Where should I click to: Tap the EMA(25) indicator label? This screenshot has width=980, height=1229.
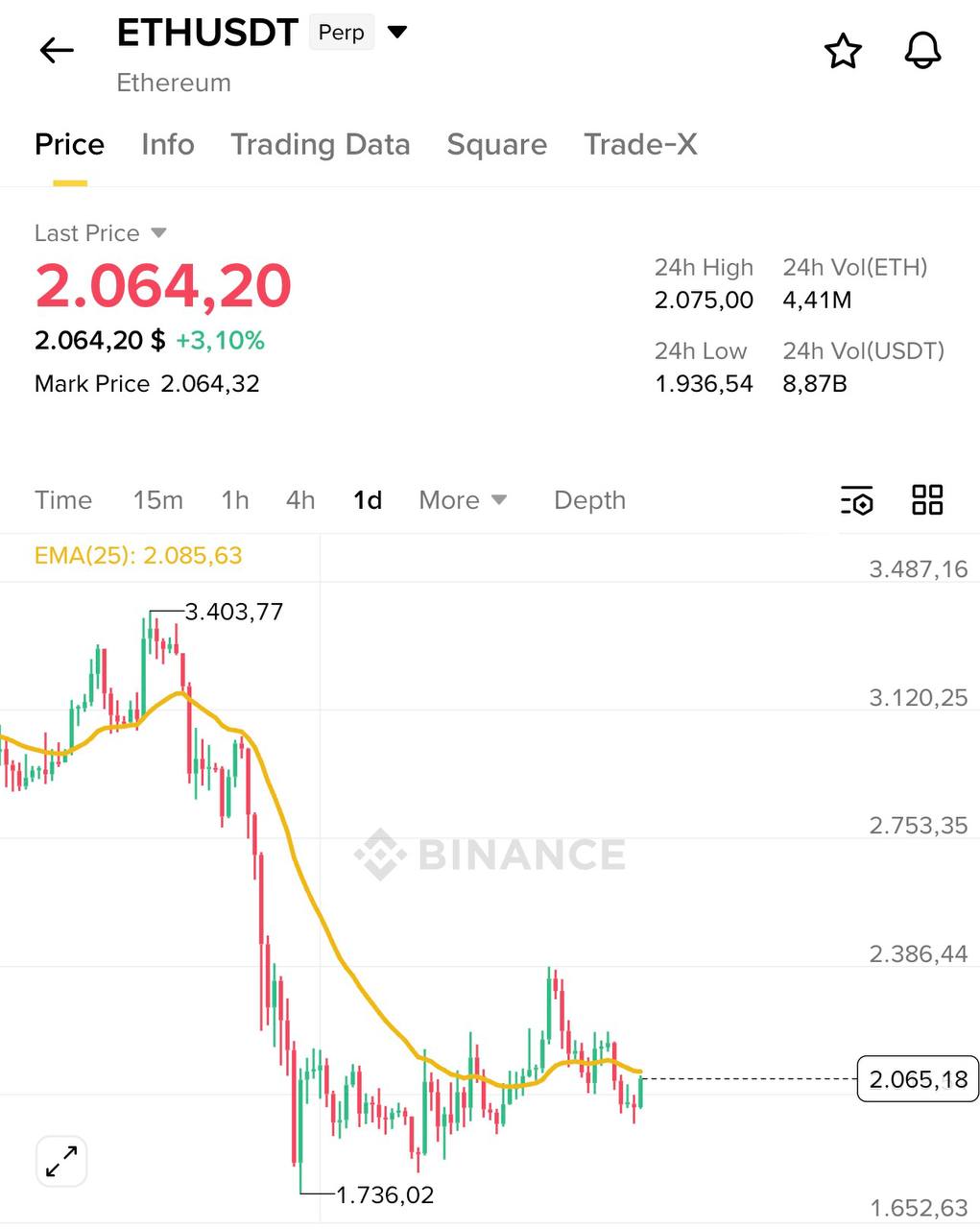click(137, 556)
